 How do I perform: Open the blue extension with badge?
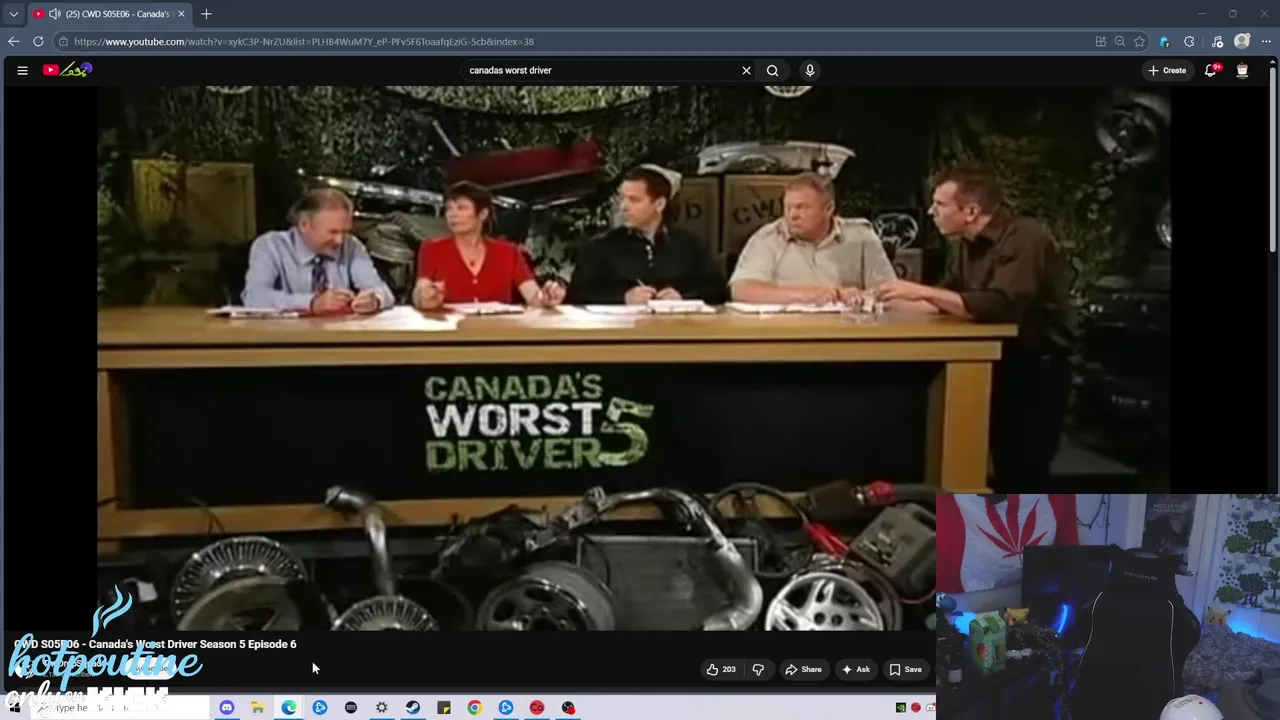click(1164, 42)
